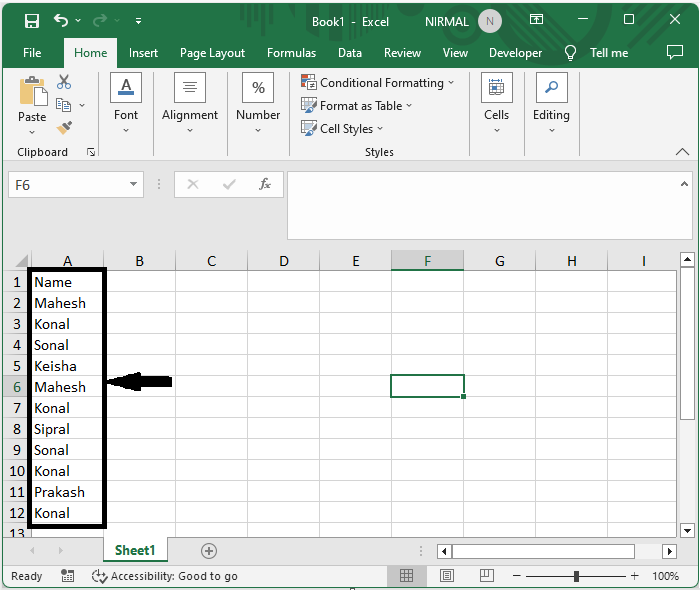Click the Copy icon
Image resolution: width=700 pixels, height=590 pixels.
coord(63,105)
